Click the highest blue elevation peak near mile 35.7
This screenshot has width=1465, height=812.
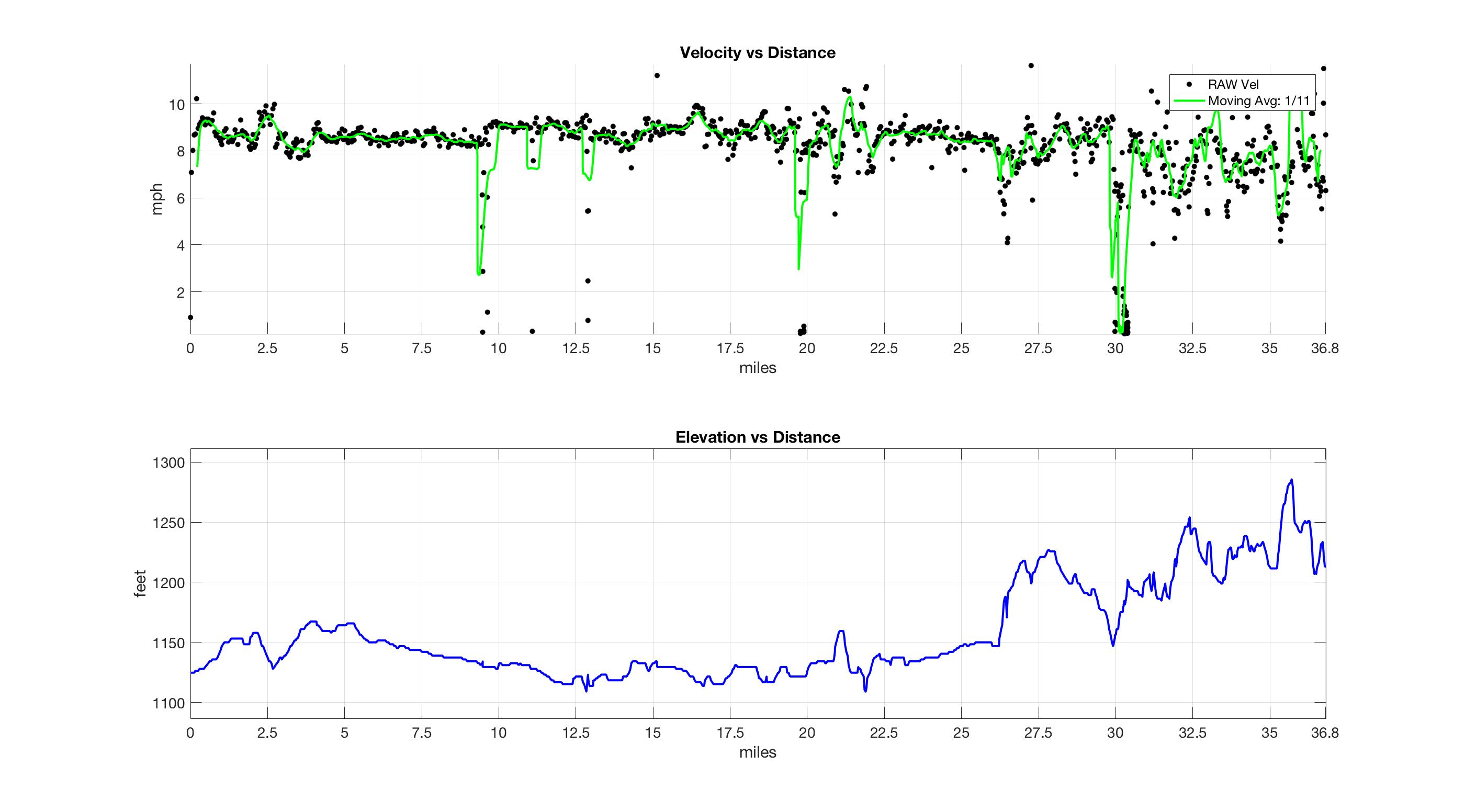[x=1291, y=480]
